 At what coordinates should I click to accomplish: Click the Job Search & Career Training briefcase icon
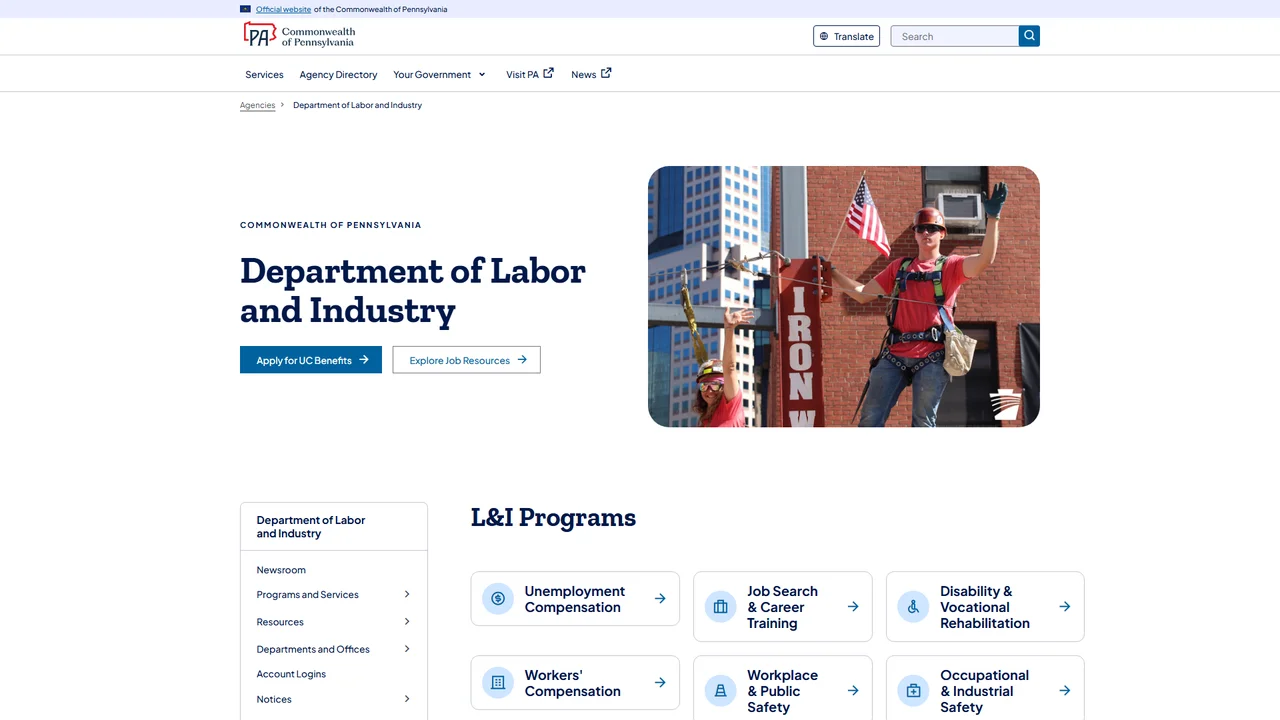pyautogui.click(x=720, y=607)
